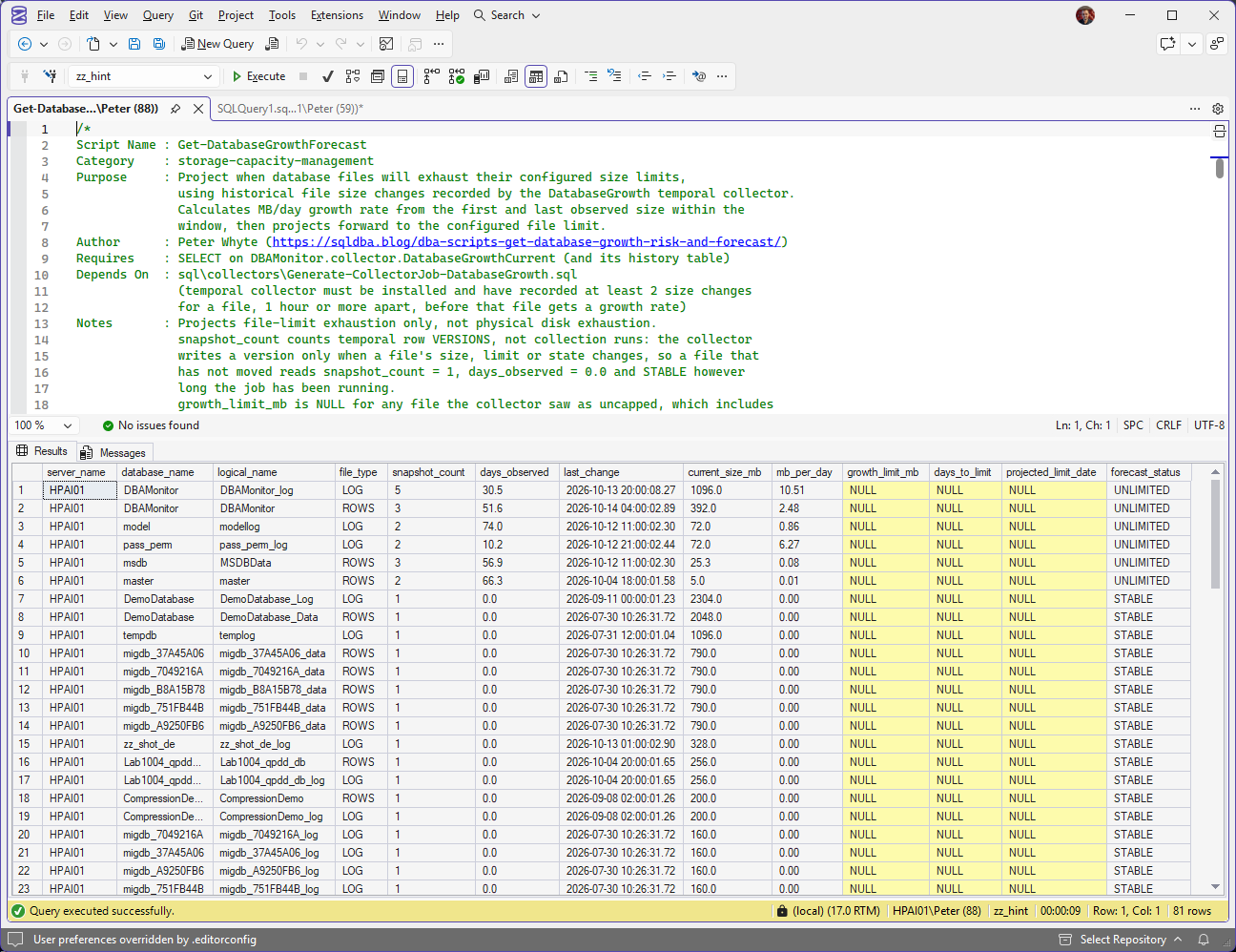The image size is (1236, 952).
Task: Switch to the SQLQuery1.sql tab
Action: (x=290, y=109)
